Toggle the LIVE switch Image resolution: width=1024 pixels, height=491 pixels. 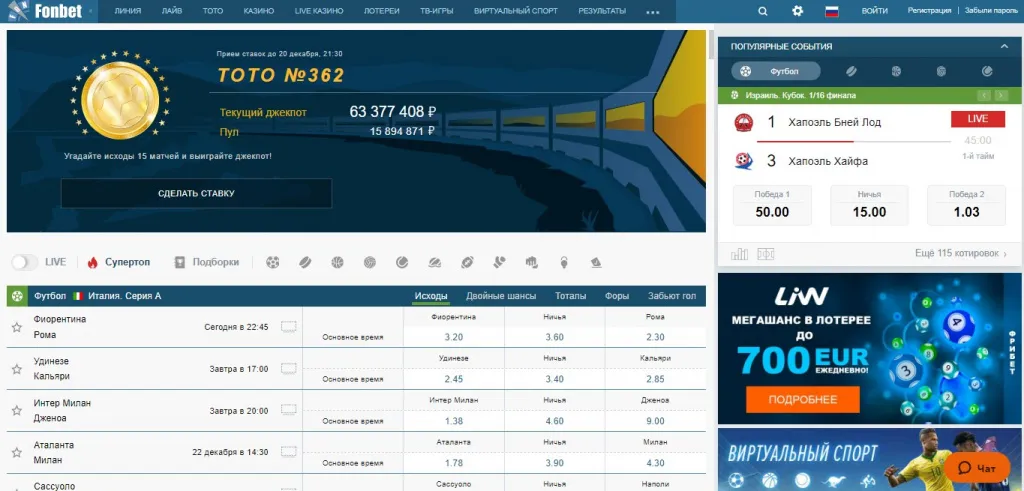(x=24, y=262)
